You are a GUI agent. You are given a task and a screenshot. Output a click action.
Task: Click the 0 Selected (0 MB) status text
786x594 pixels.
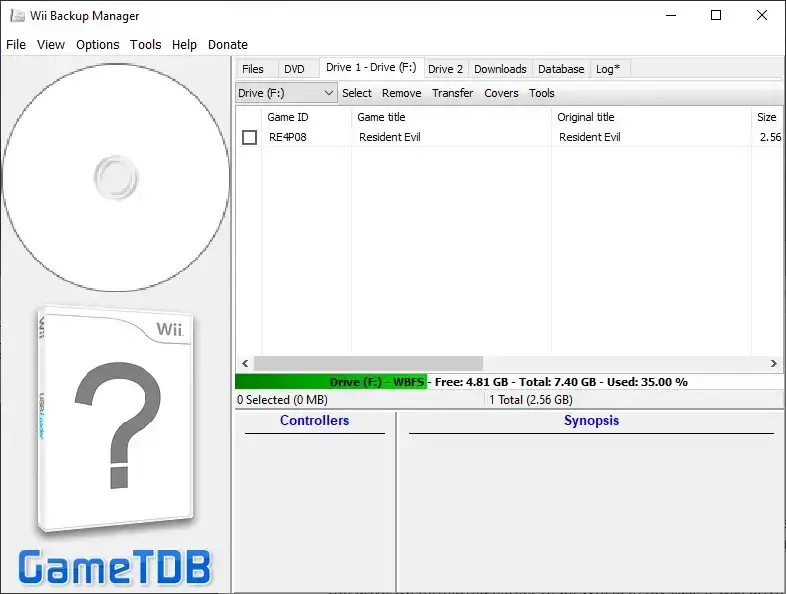(282, 400)
